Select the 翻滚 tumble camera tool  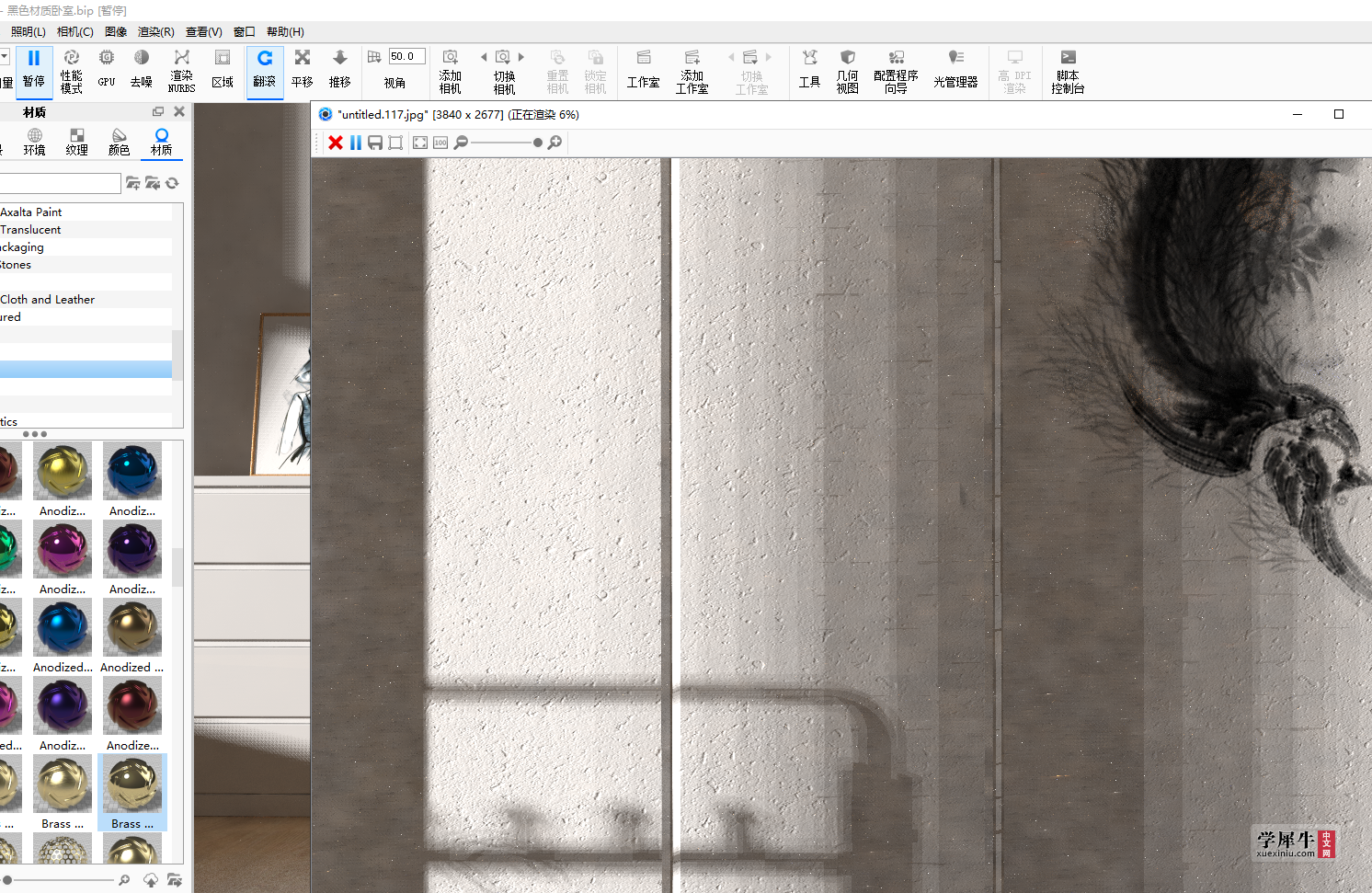coord(265,71)
